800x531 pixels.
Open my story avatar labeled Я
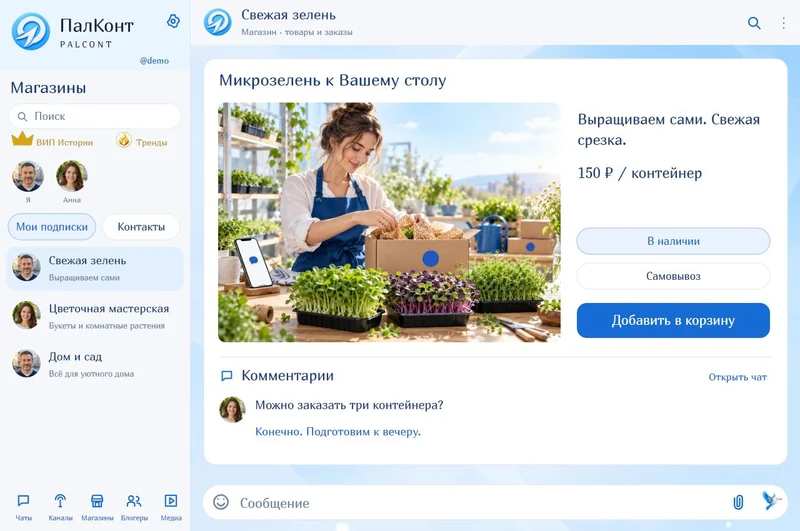(x=28, y=176)
